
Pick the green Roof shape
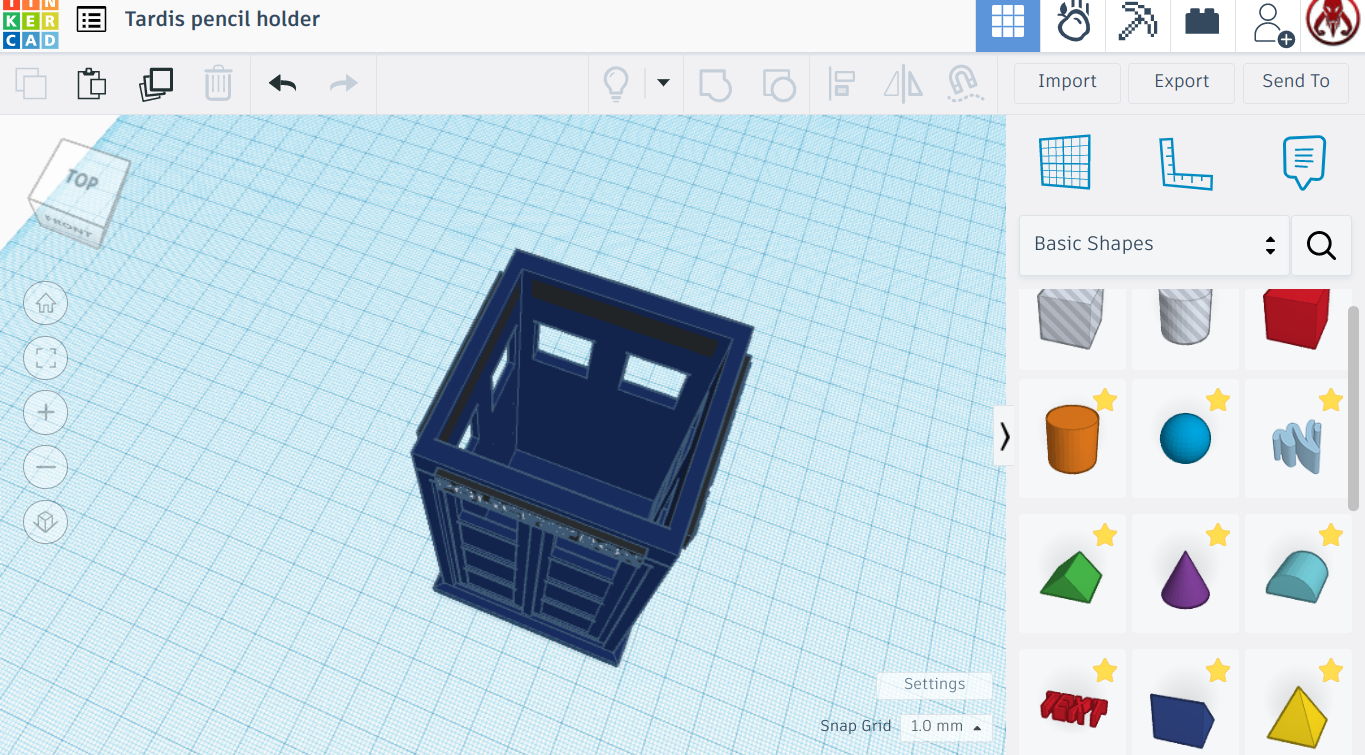tap(1071, 578)
